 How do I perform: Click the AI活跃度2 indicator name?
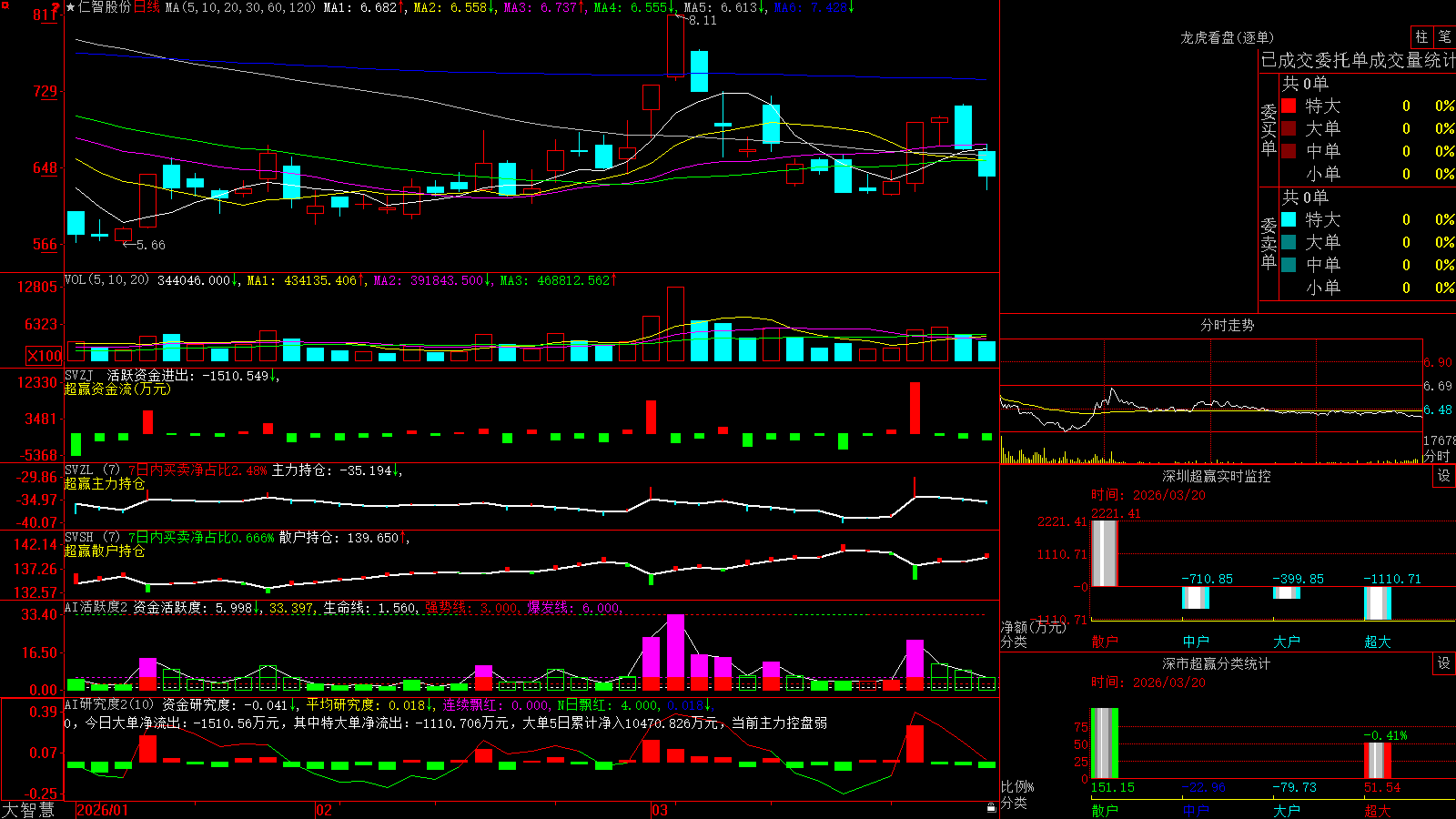[96, 607]
